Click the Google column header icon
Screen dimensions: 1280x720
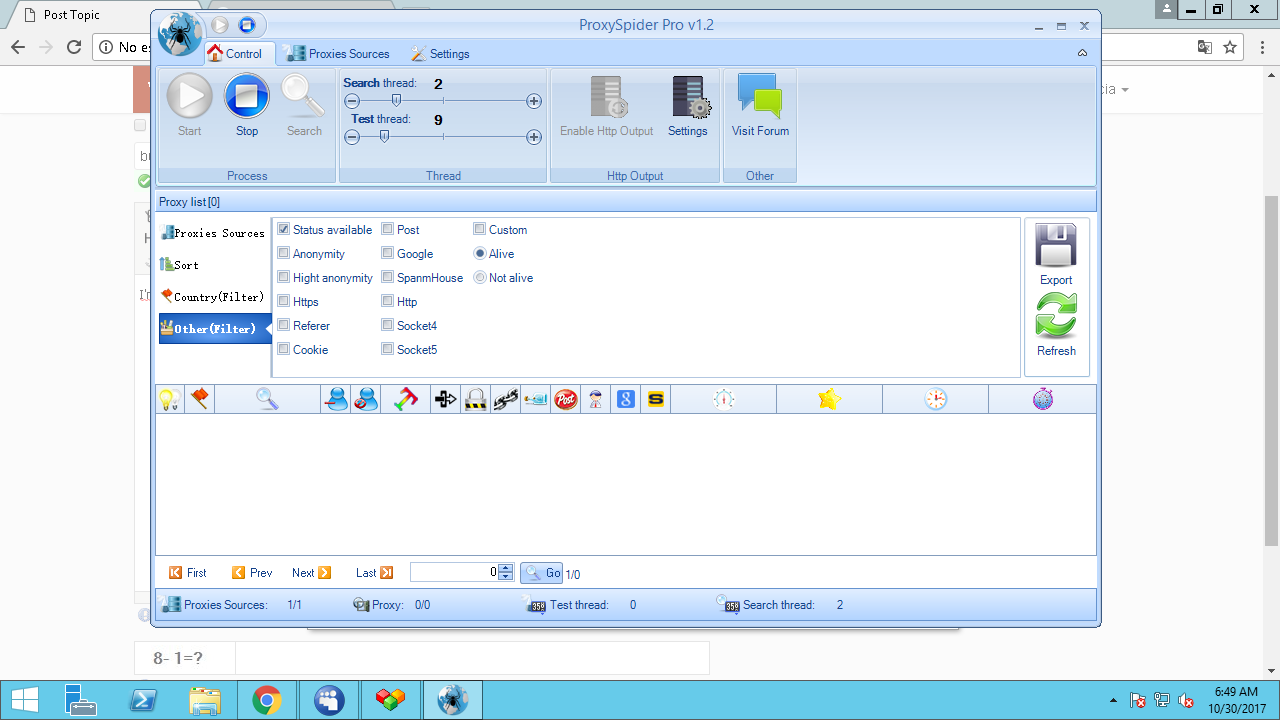(x=626, y=400)
